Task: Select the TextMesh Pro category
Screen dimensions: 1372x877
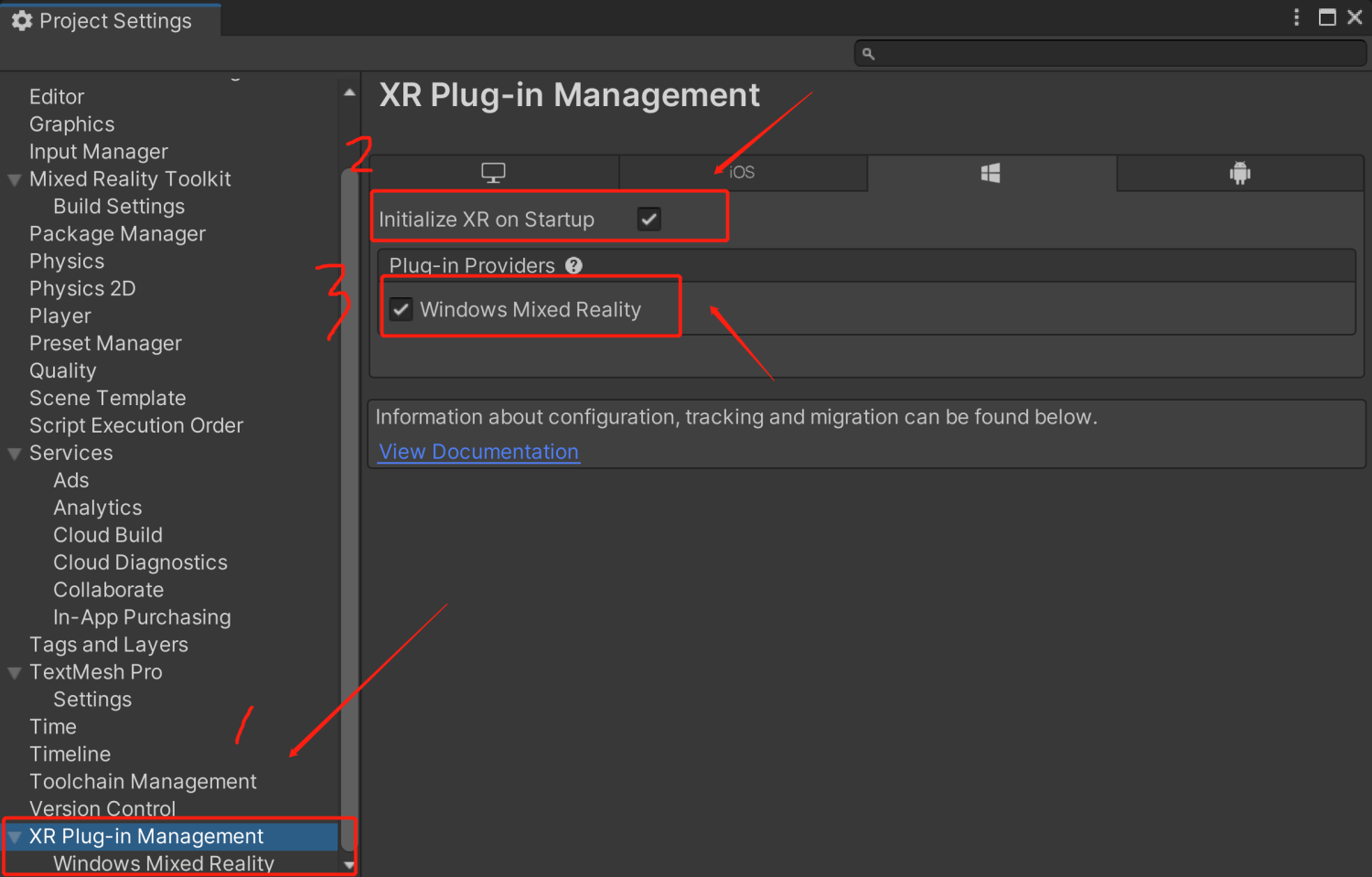Action: tap(96, 673)
